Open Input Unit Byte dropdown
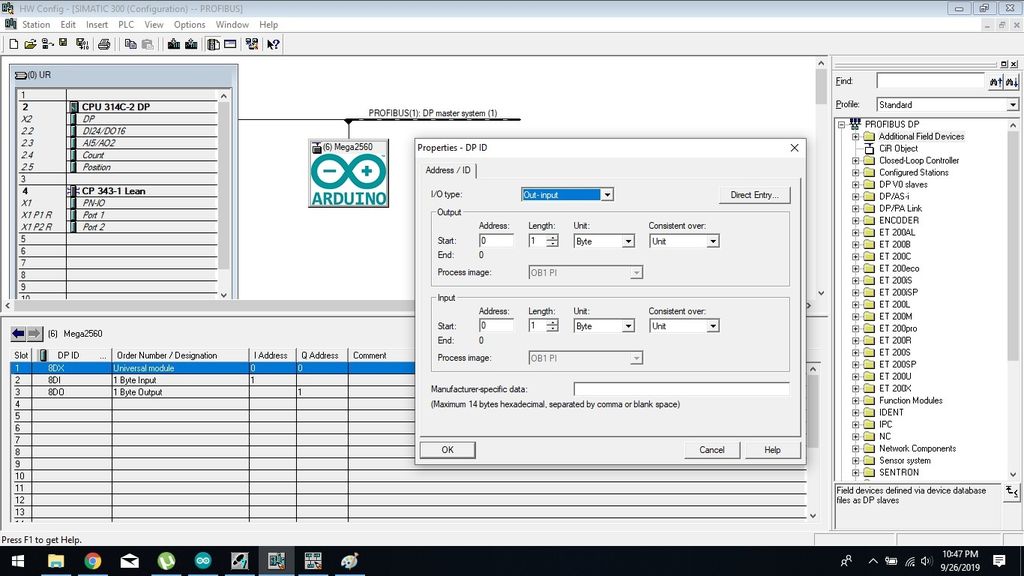Viewport: 1024px width, 576px height. coord(628,326)
